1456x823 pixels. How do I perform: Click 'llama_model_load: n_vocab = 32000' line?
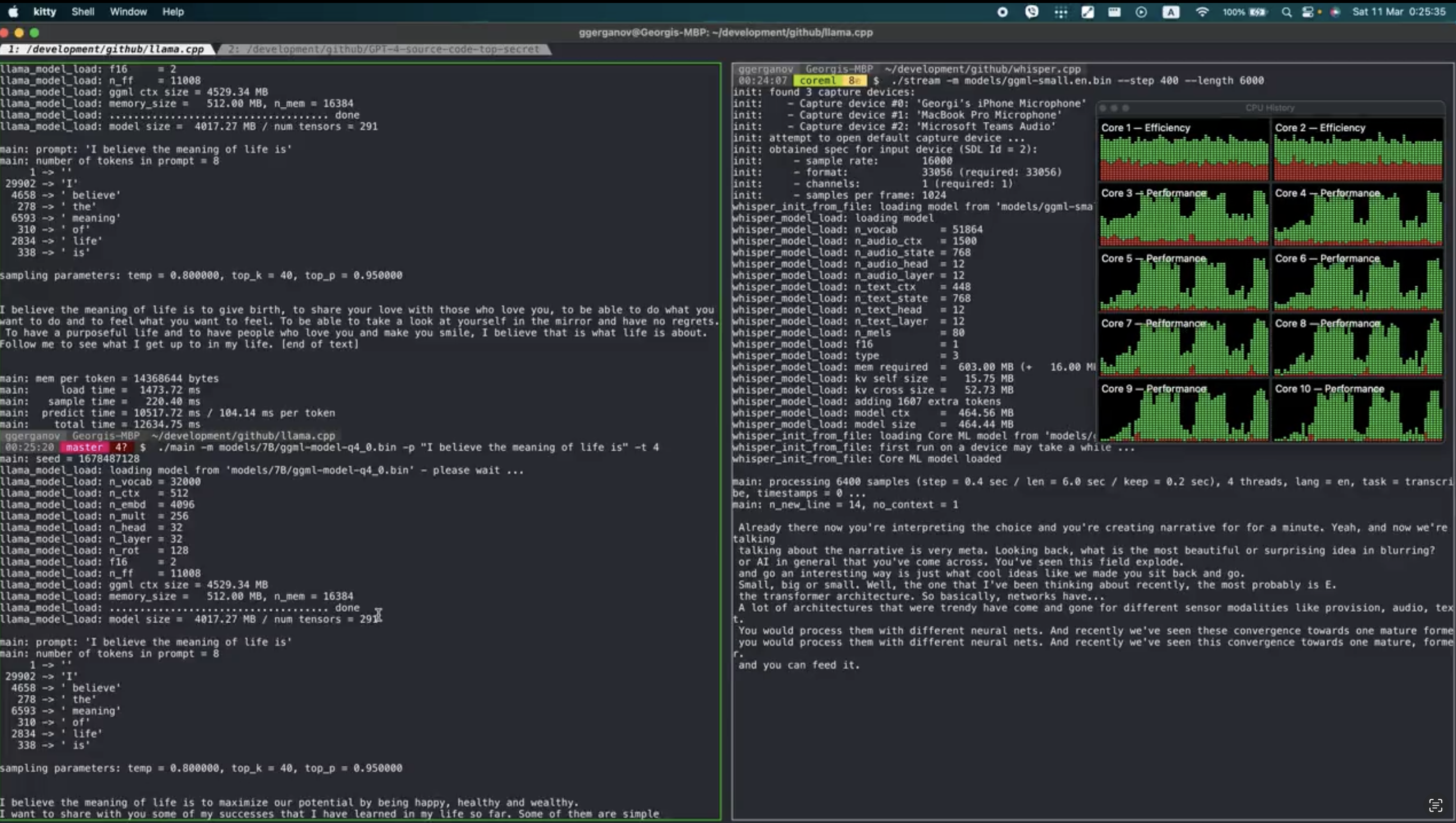(100, 482)
